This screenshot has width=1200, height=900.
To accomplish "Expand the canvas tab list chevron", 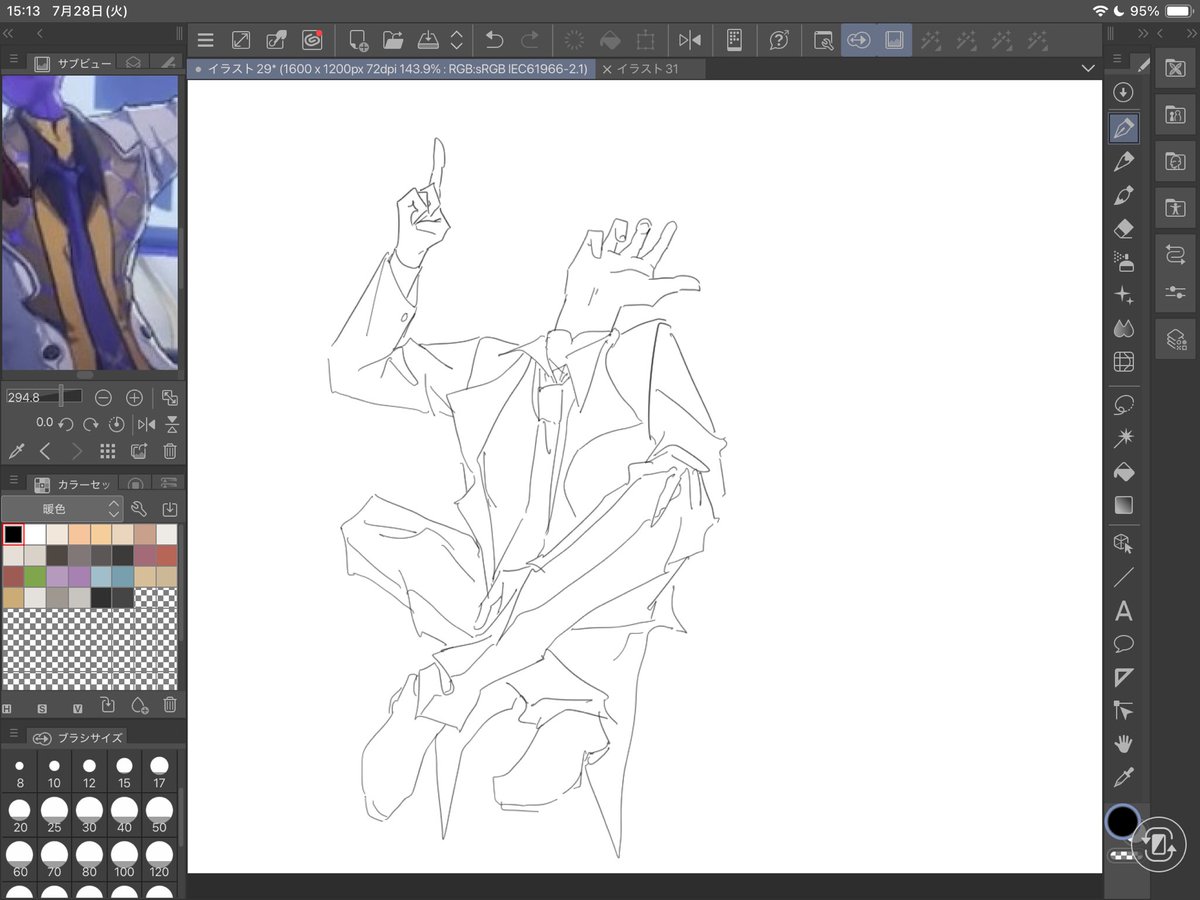I will pos(1088,69).
